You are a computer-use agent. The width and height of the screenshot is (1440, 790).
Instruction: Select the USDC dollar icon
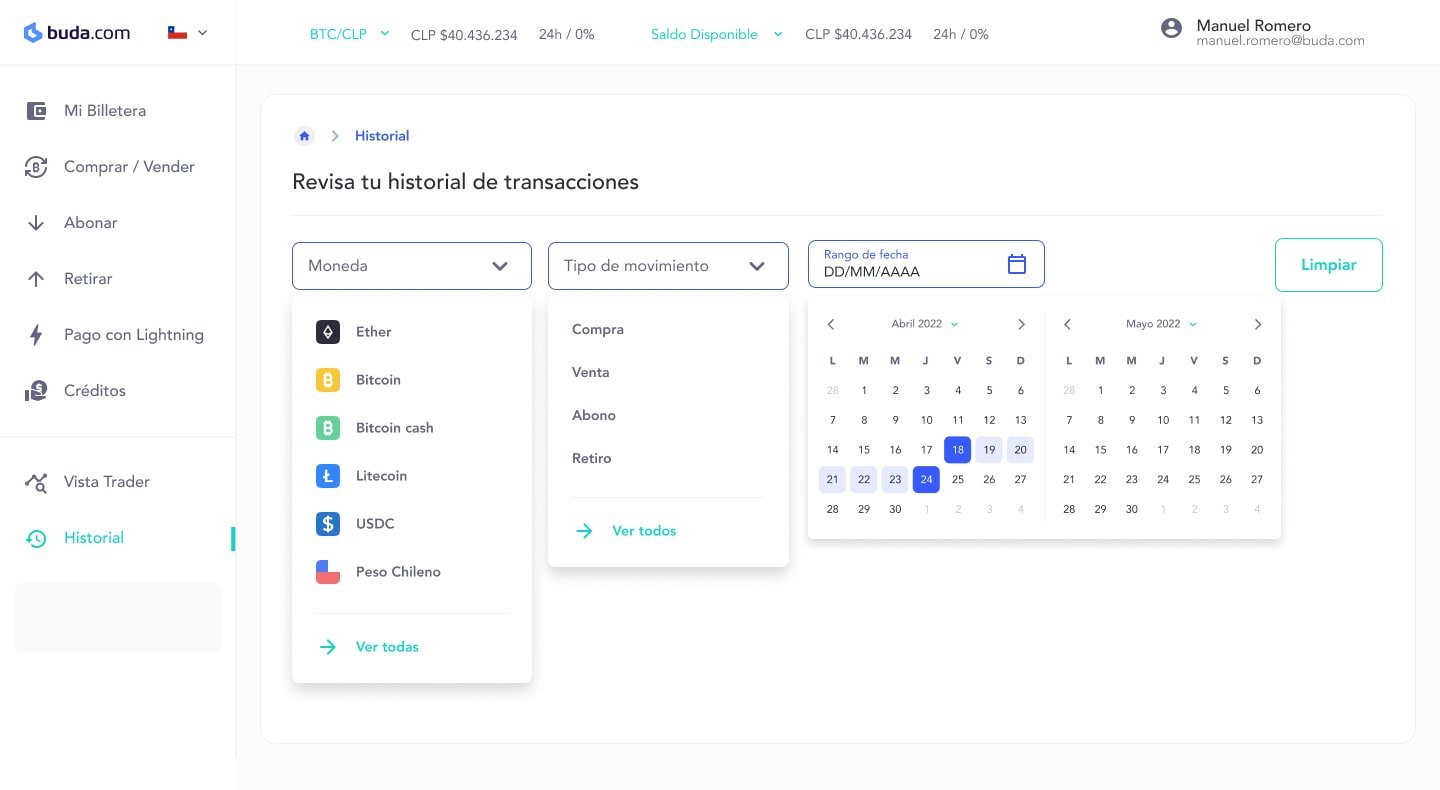click(328, 524)
